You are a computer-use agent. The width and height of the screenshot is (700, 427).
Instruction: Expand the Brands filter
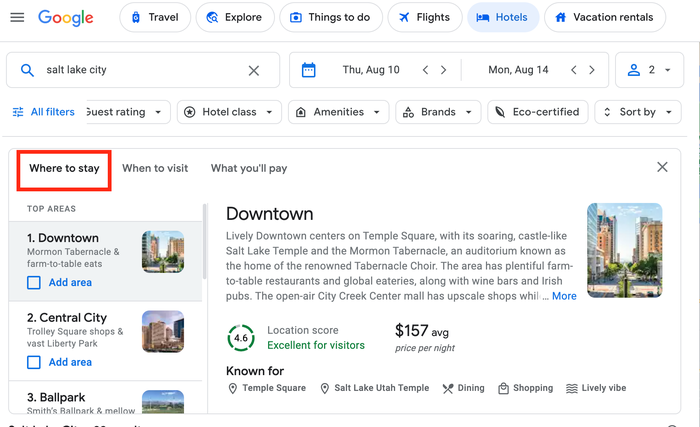point(438,112)
